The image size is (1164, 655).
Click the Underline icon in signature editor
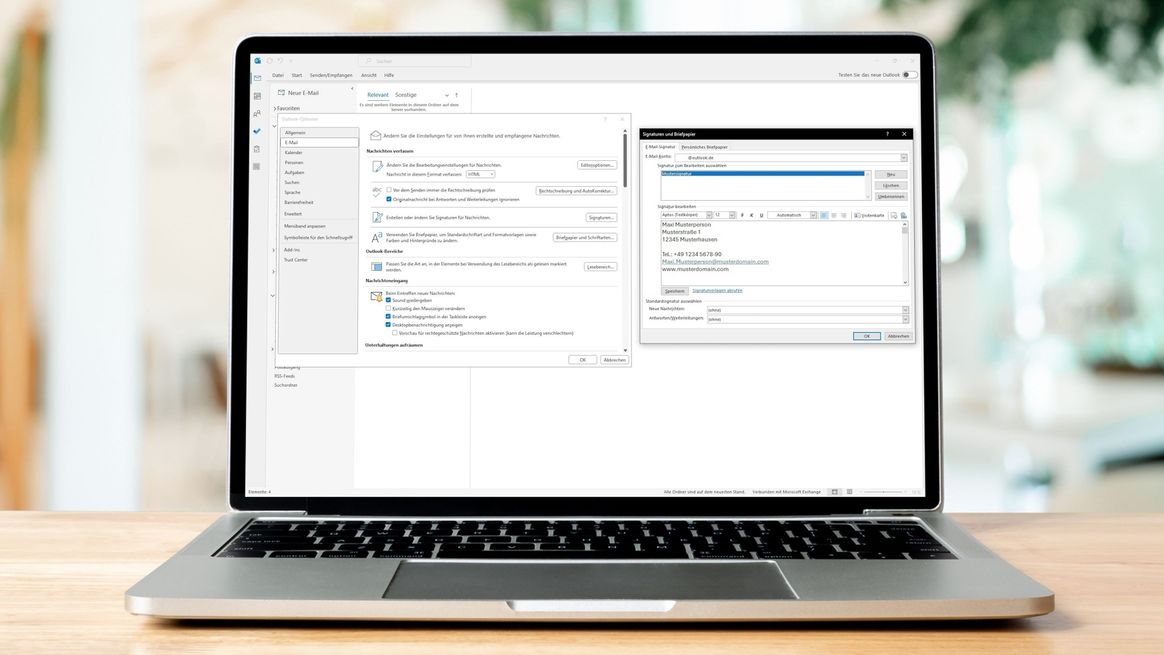point(761,215)
